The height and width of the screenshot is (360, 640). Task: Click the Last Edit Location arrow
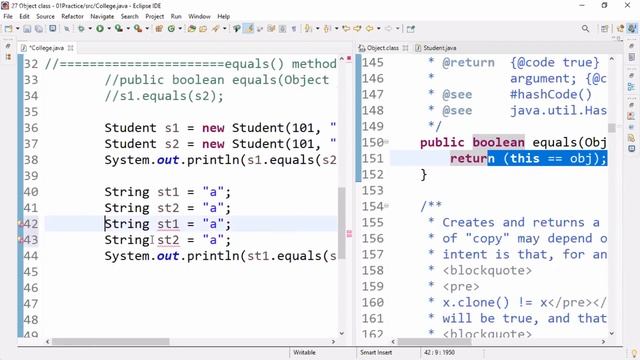click(346, 29)
